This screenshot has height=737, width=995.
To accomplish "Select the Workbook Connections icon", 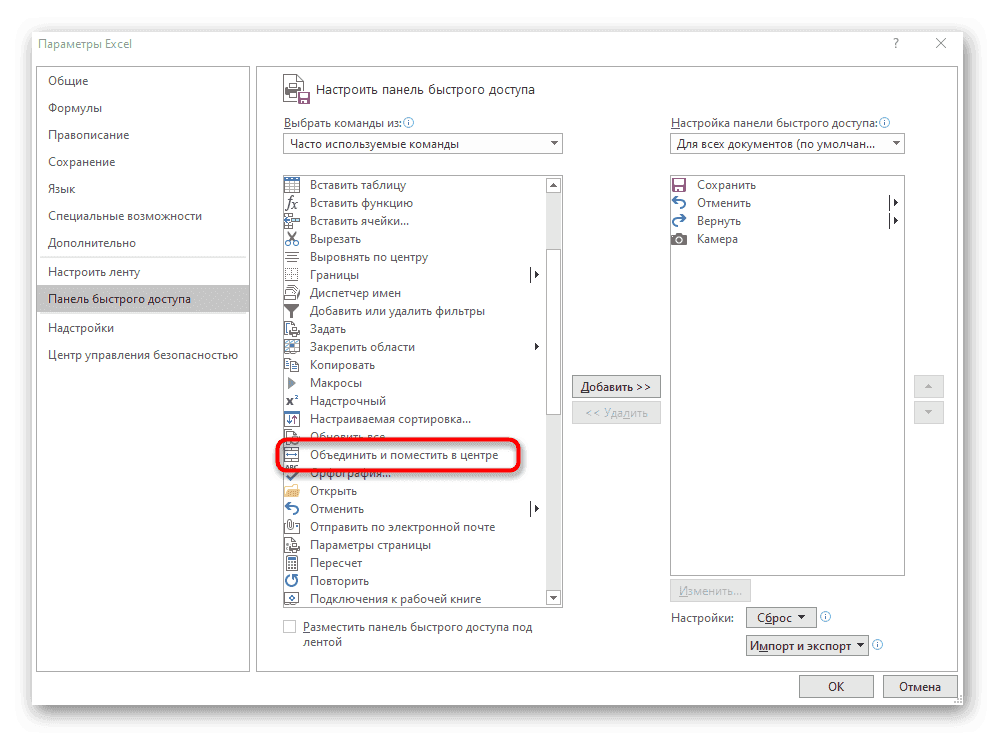I will (x=292, y=599).
